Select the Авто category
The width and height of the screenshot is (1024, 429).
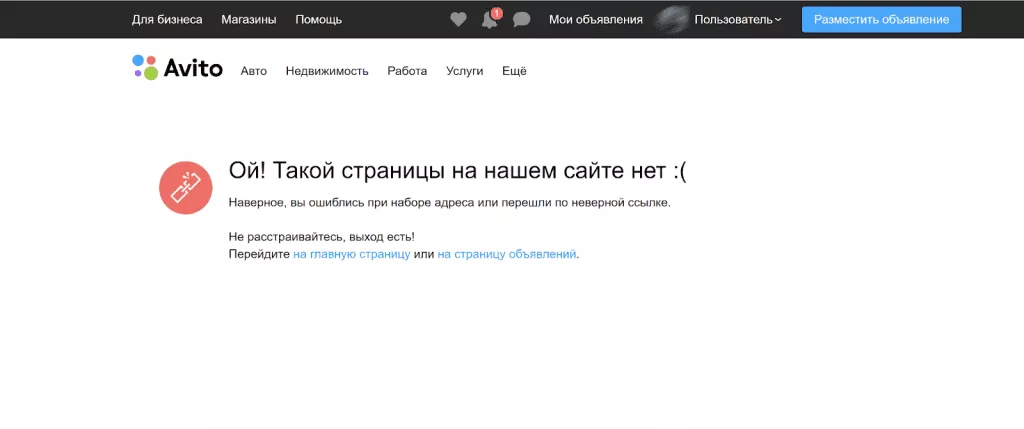[254, 71]
